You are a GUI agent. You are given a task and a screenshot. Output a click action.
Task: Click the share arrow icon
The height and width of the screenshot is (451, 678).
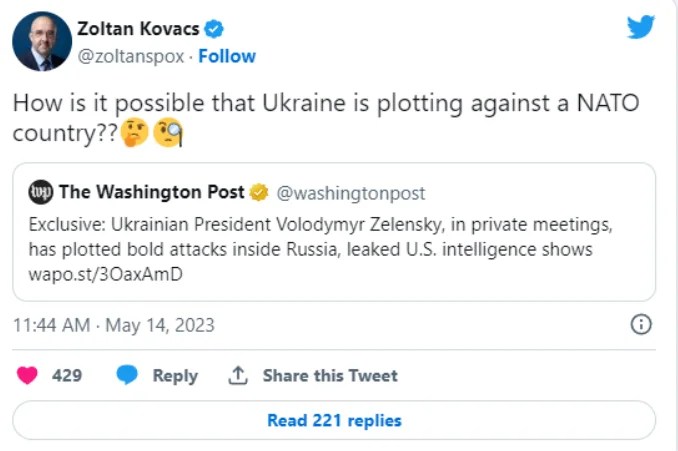click(238, 376)
